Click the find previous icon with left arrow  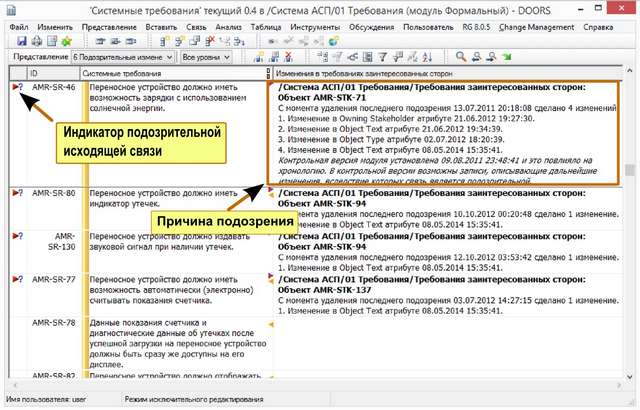[476, 57]
